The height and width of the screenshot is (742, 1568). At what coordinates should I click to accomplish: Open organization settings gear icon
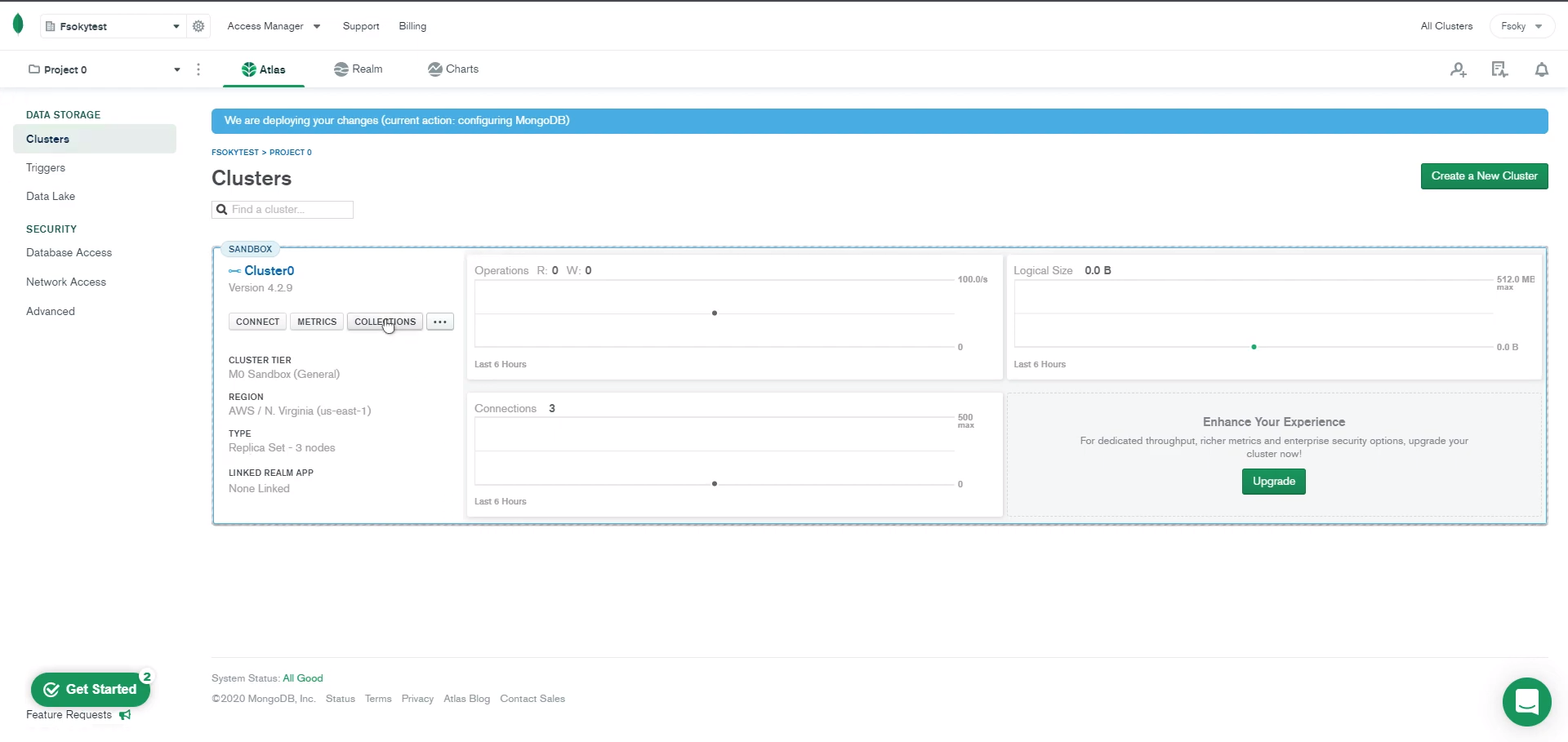tap(198, 26)
